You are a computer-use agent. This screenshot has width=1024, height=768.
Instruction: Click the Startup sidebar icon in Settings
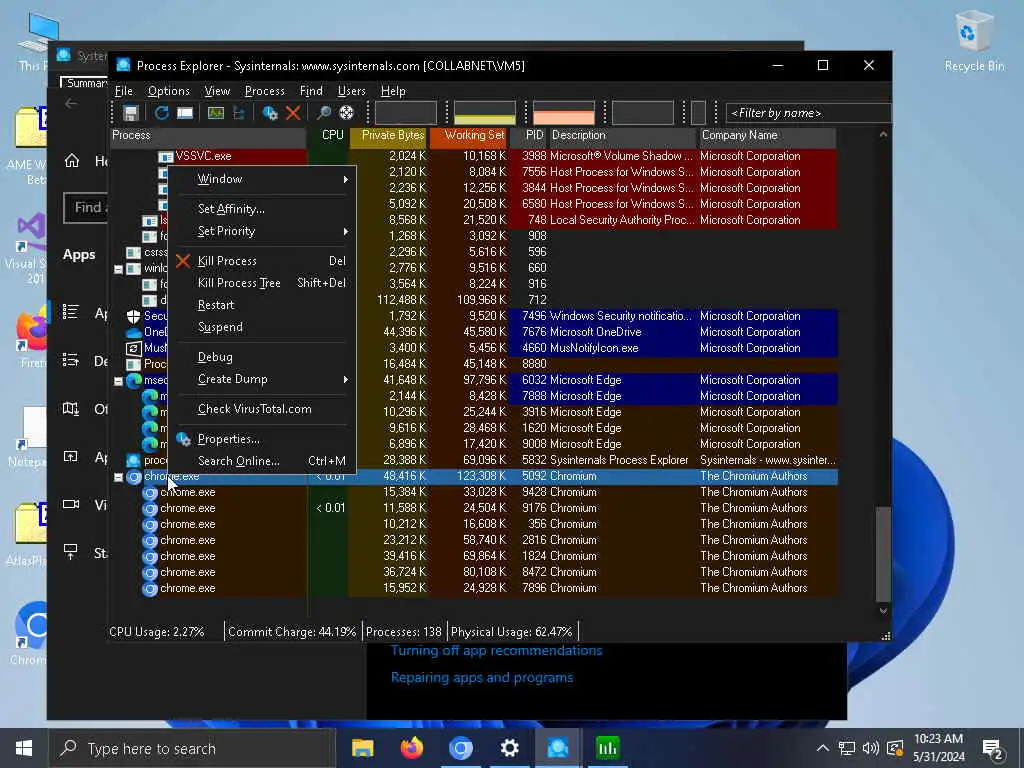tap(71, 552)
